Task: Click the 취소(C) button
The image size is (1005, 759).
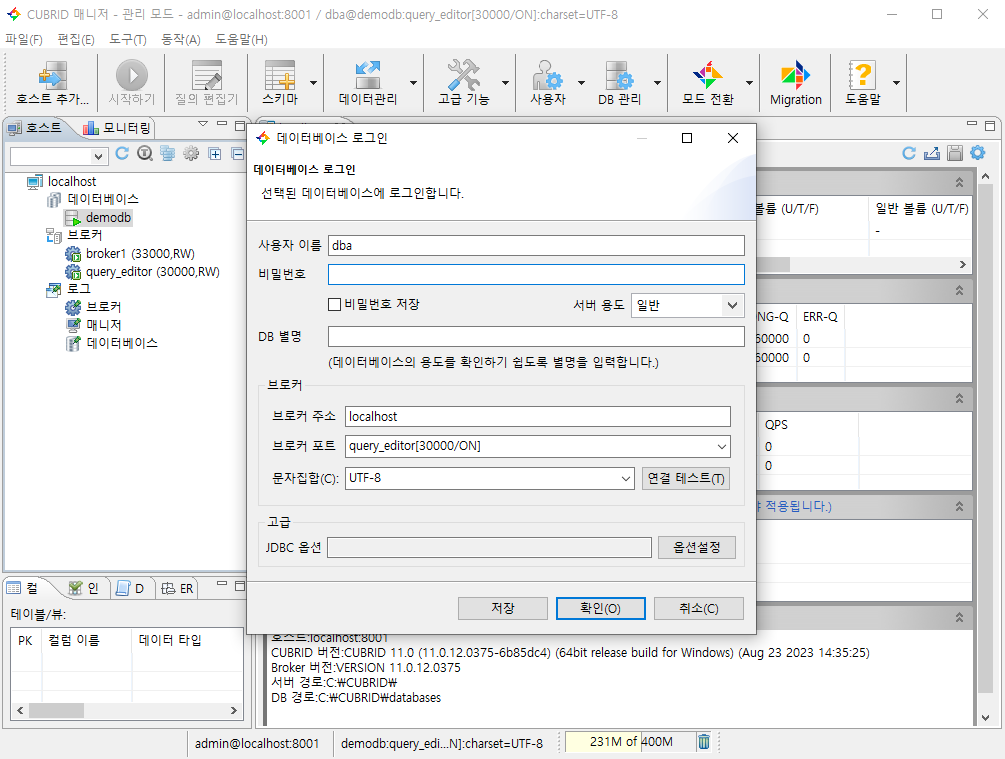Action: 699,608
